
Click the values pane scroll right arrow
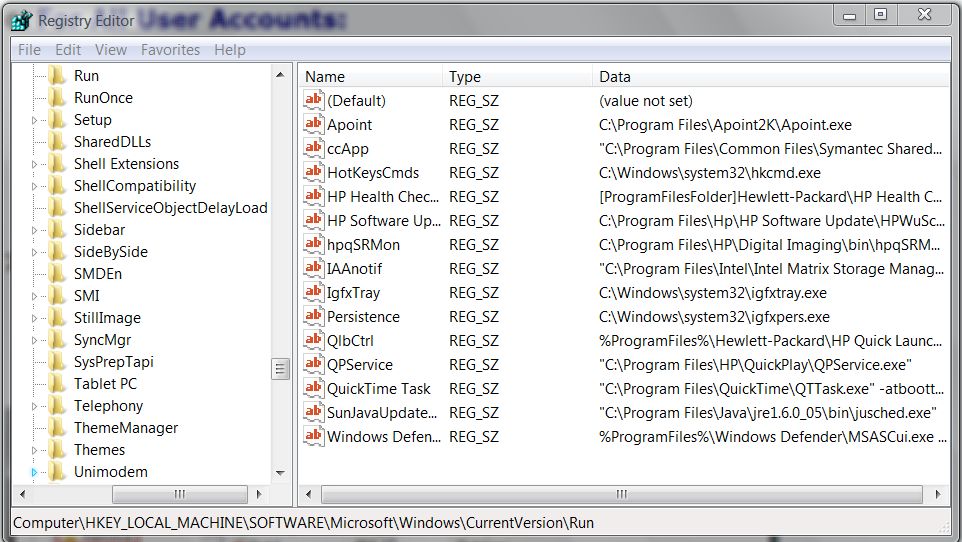click(x=937, y=494)
